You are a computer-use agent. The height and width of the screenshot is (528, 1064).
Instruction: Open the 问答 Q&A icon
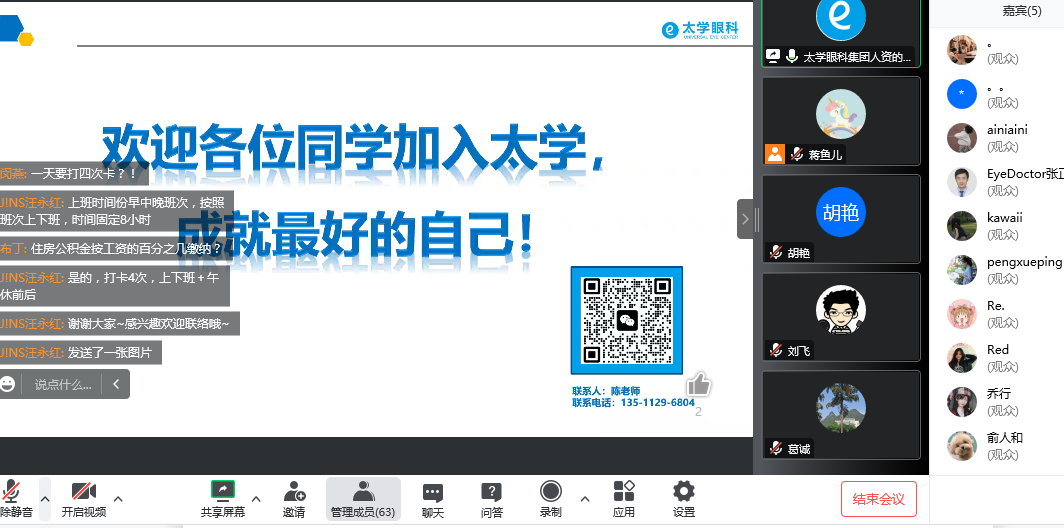tap(491, 498)
